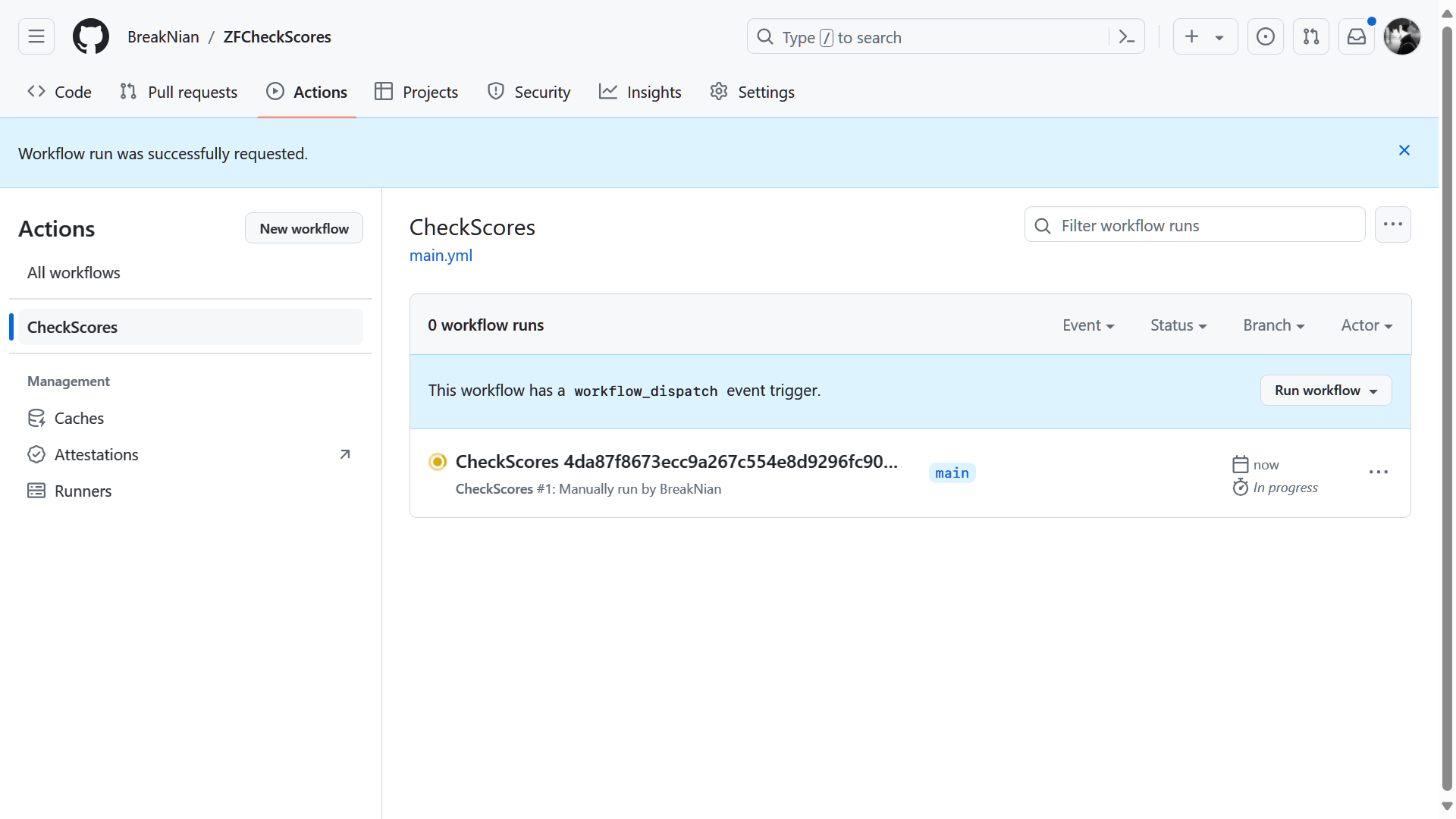Dismiss the workflow requested banner
This screenshot has height=819, width=1456.
click(1404, 151)
